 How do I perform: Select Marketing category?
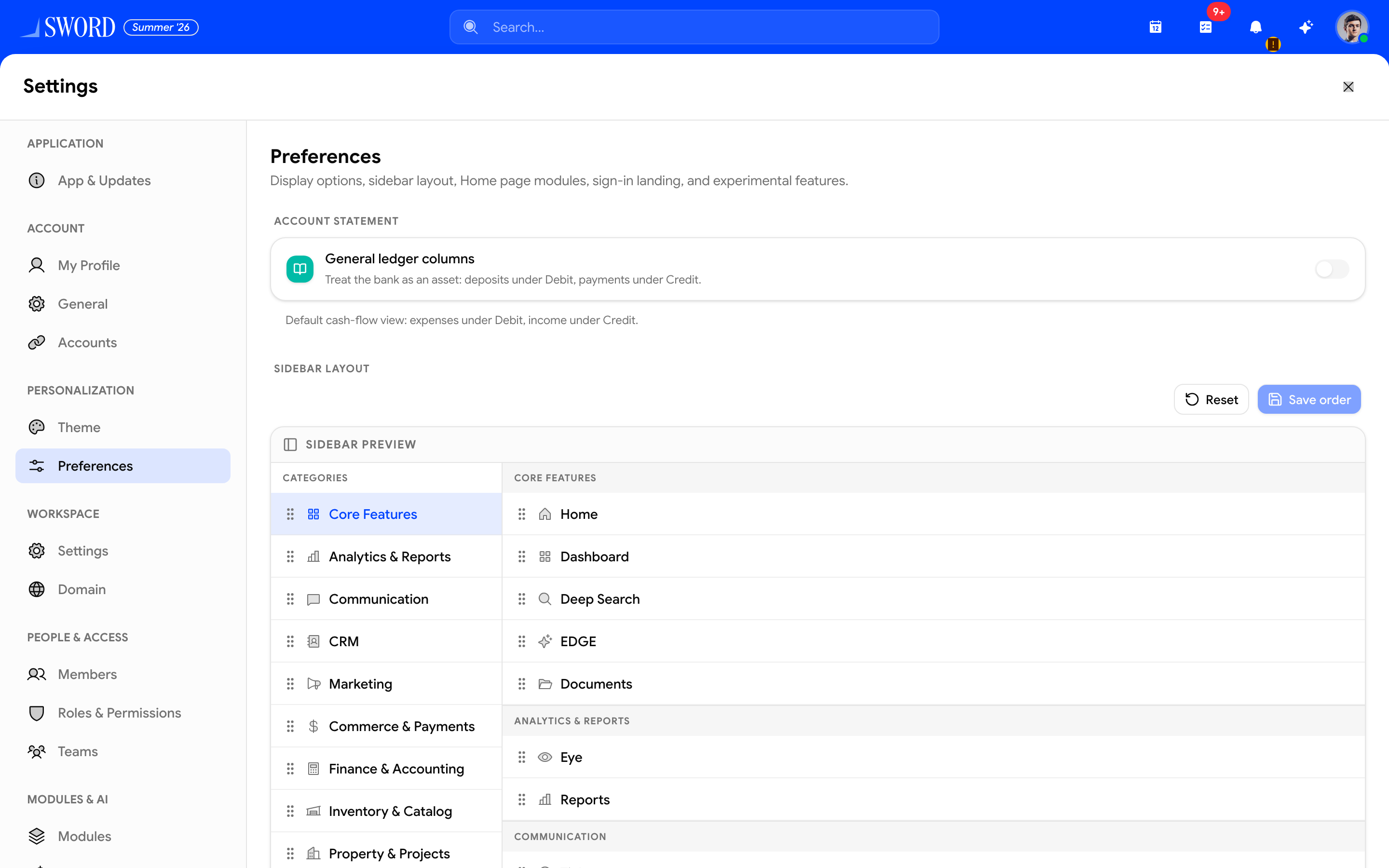[x=386, y=684]
